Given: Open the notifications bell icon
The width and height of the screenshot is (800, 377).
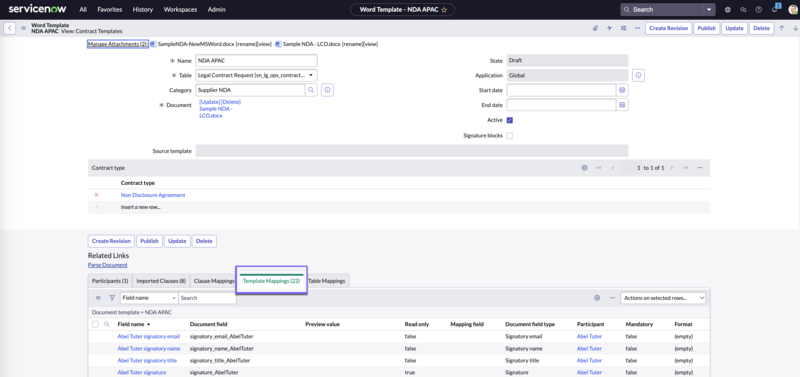Looking at the screenshot, I should tap(774, 9).
